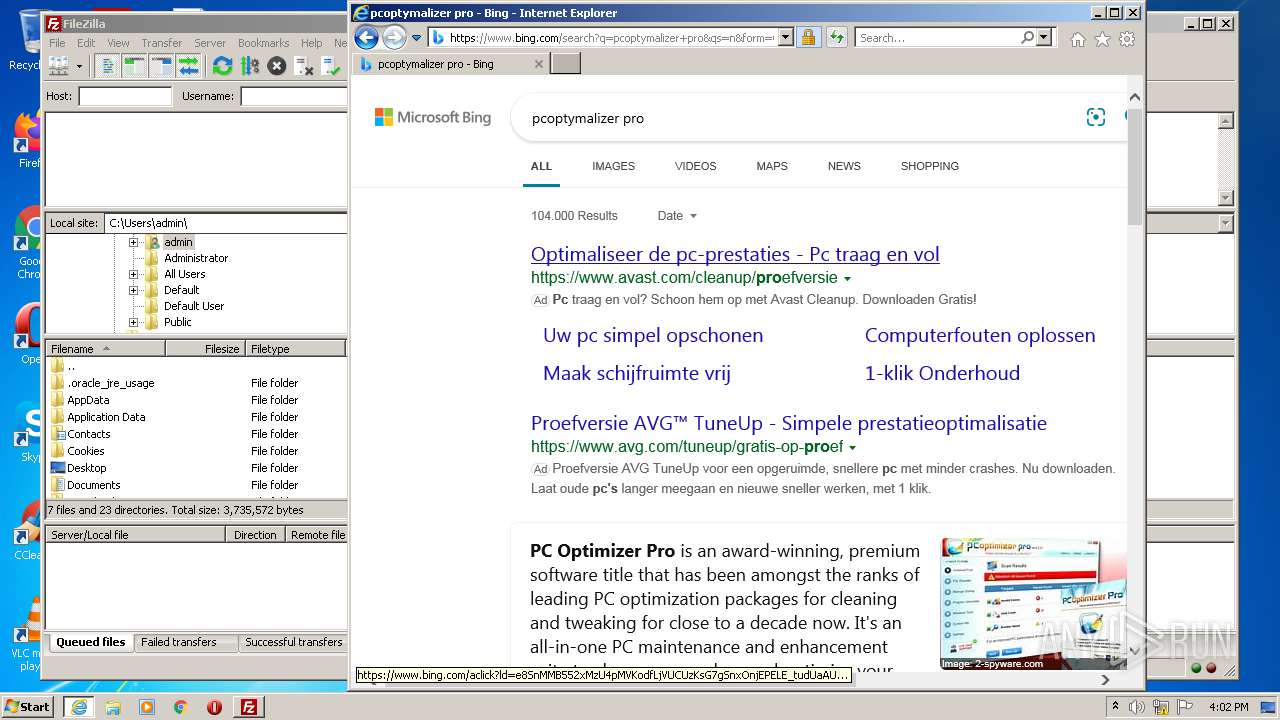Open FileZilla Transfer menu
The image size is (1280, 720).
pos(161,43)
